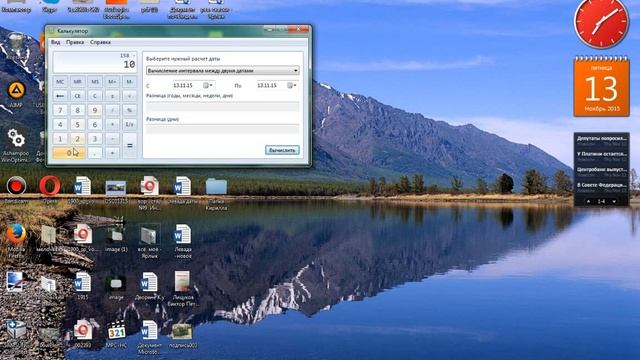Screen dimensions: 640x360
Task: Click the digit 4 key
Action: tap(60, 124)
